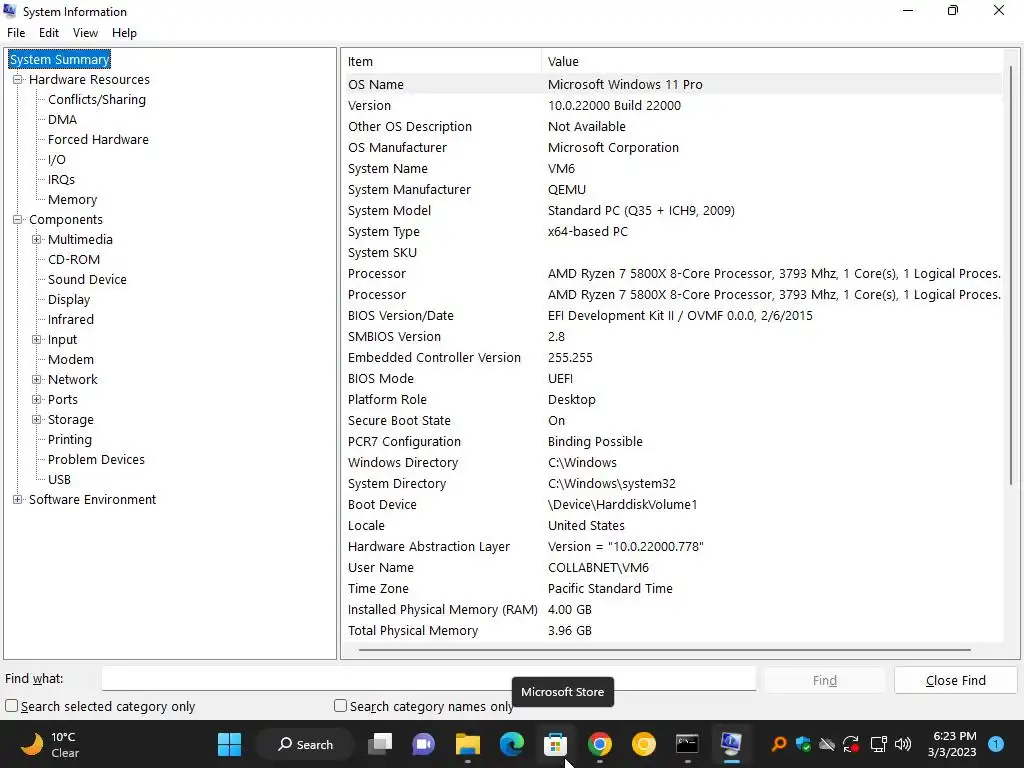Select the Printing tree item

[x=69, y=440]
